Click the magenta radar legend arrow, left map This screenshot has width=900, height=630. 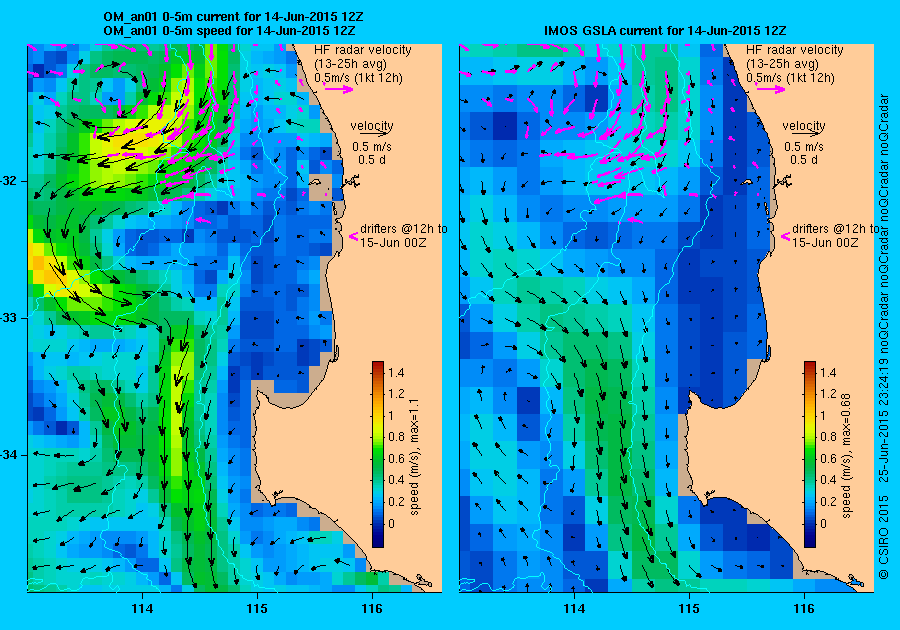pyautogui.click(x=338, y=89)
